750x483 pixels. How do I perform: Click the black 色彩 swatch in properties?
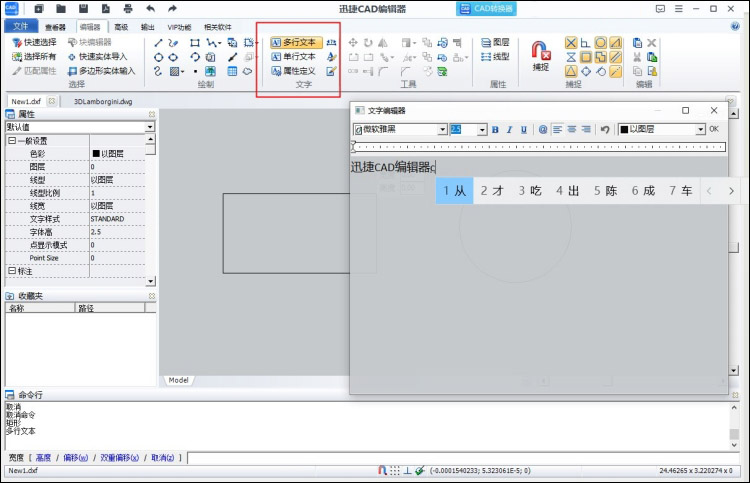coord(96,154)
